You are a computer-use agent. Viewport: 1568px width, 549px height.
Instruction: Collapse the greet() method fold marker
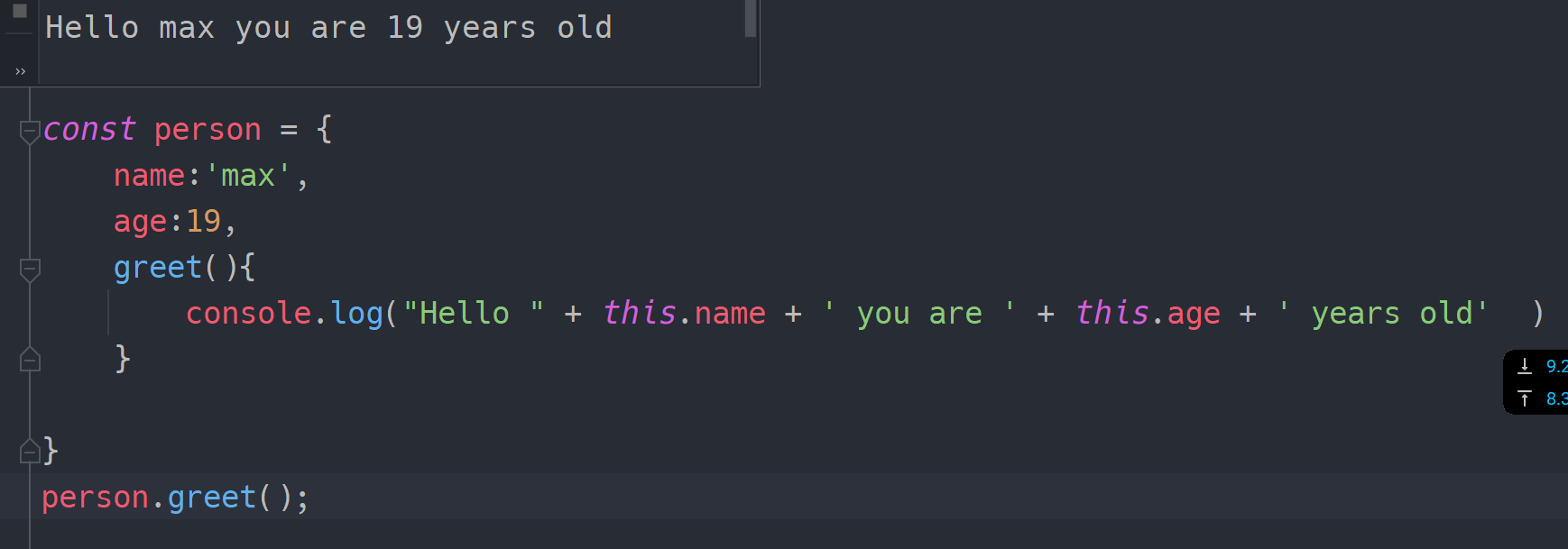point(30,269)
